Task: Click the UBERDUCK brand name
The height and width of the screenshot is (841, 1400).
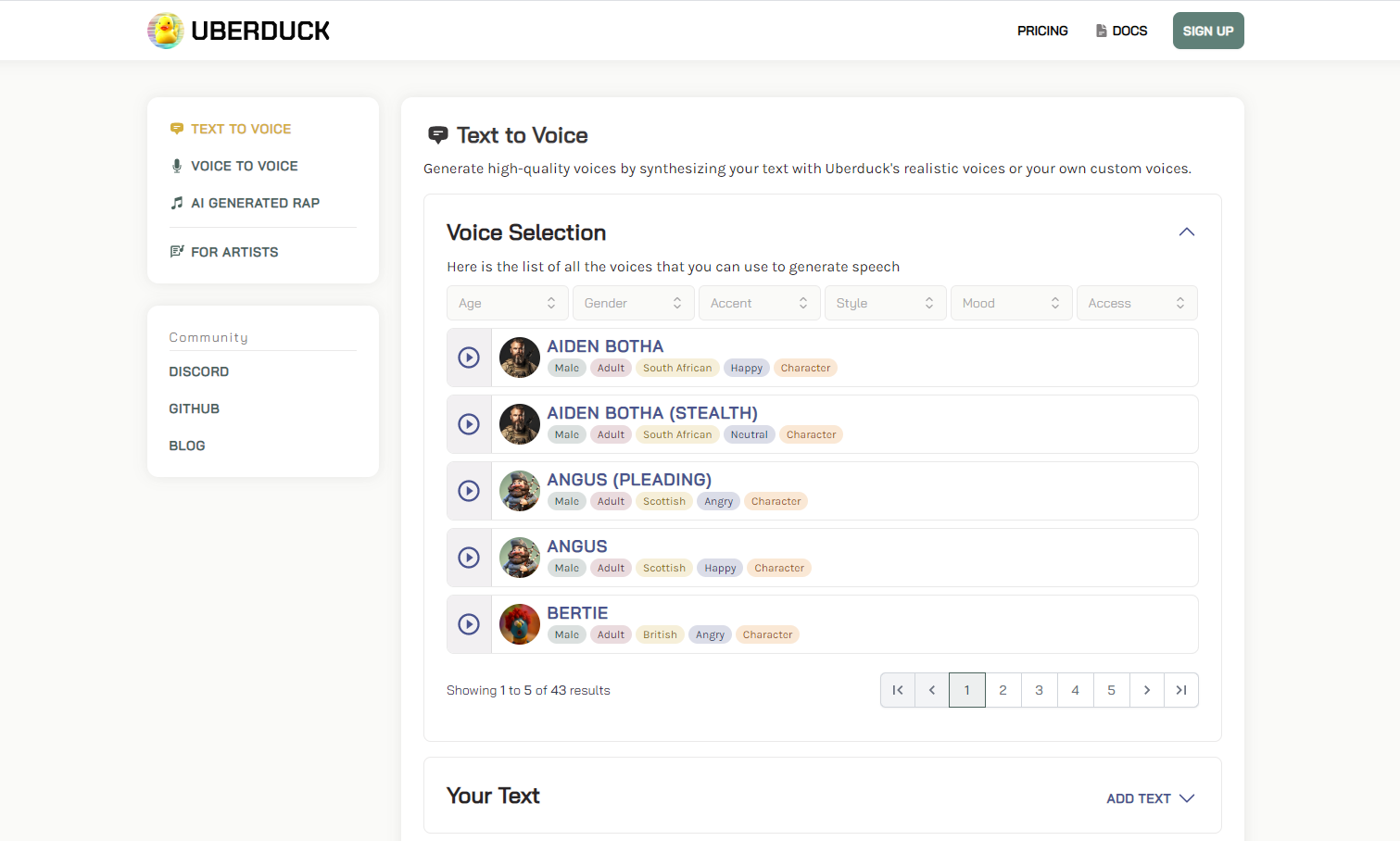Action: pos(260,31)
